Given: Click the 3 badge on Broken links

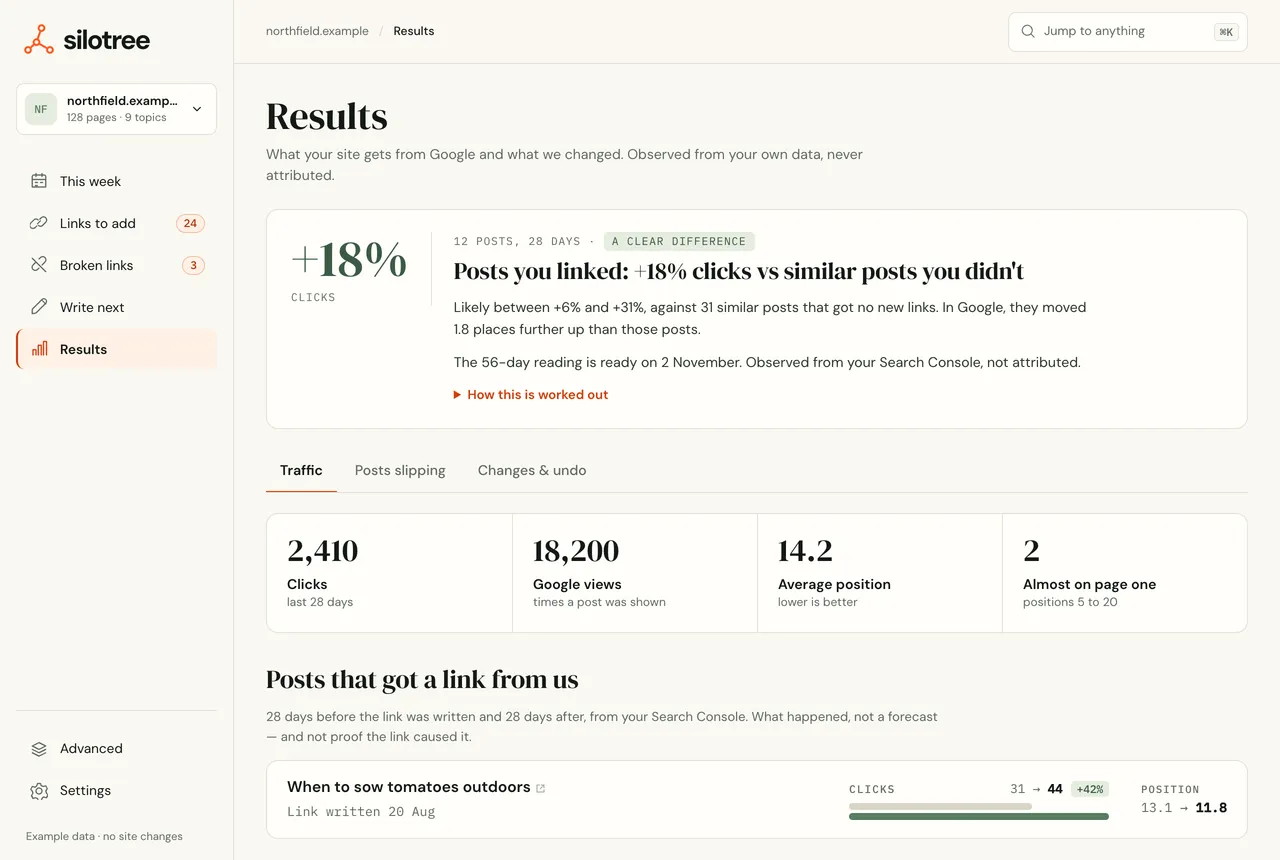Looking at the screenshot, I should click(x=193, y=265).
